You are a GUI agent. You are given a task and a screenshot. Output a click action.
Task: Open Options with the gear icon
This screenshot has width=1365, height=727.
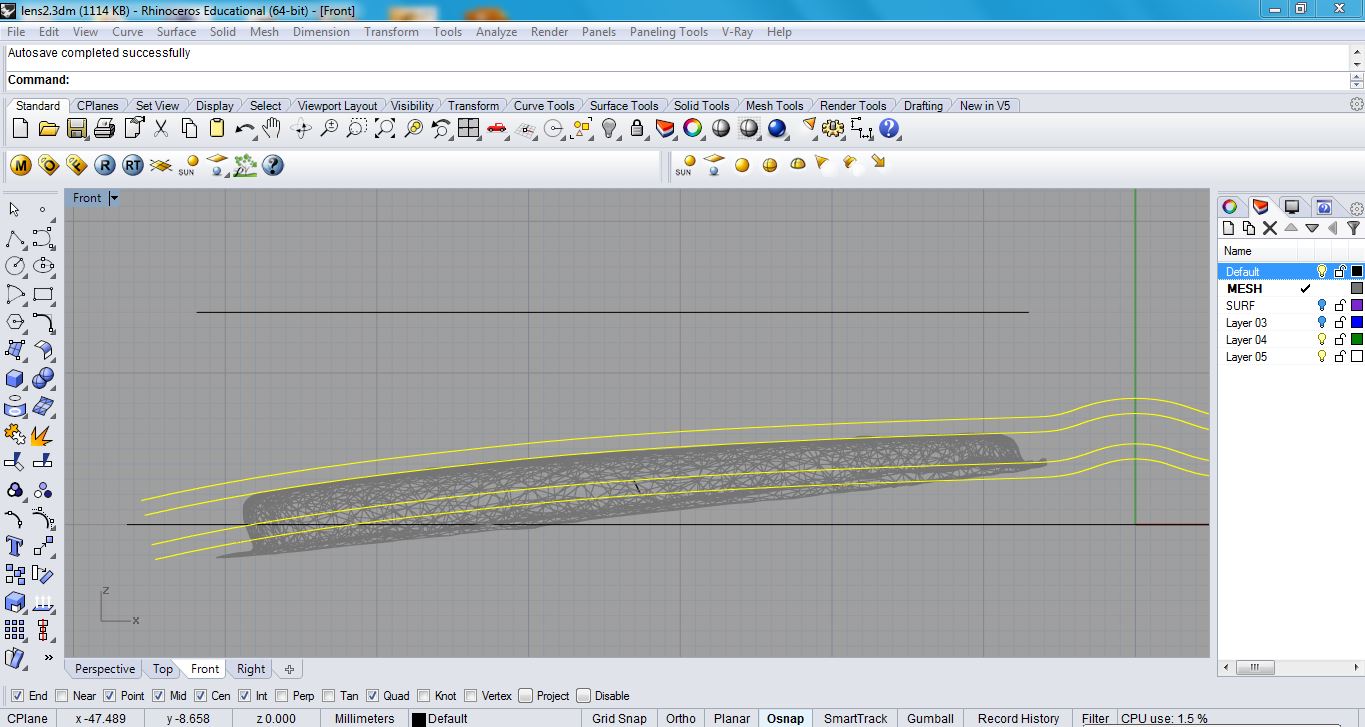click(833, 128)
